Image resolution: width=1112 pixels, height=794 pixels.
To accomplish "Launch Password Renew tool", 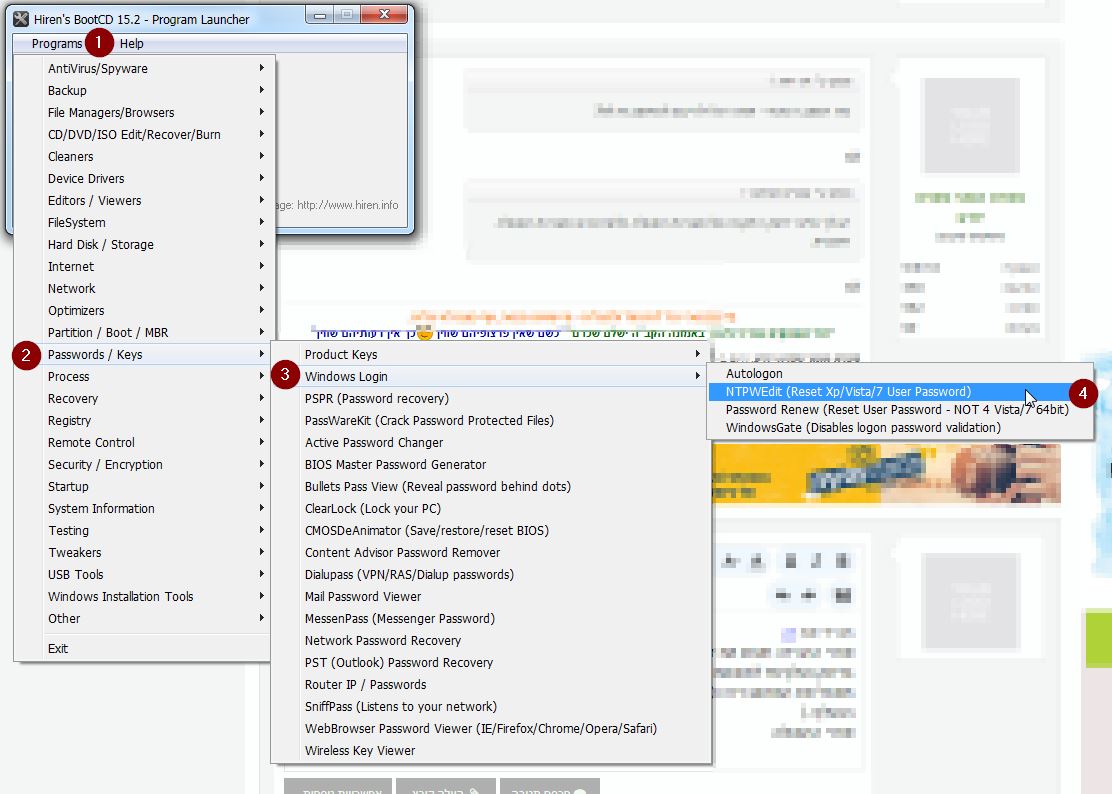I will (x=900, y=409).
